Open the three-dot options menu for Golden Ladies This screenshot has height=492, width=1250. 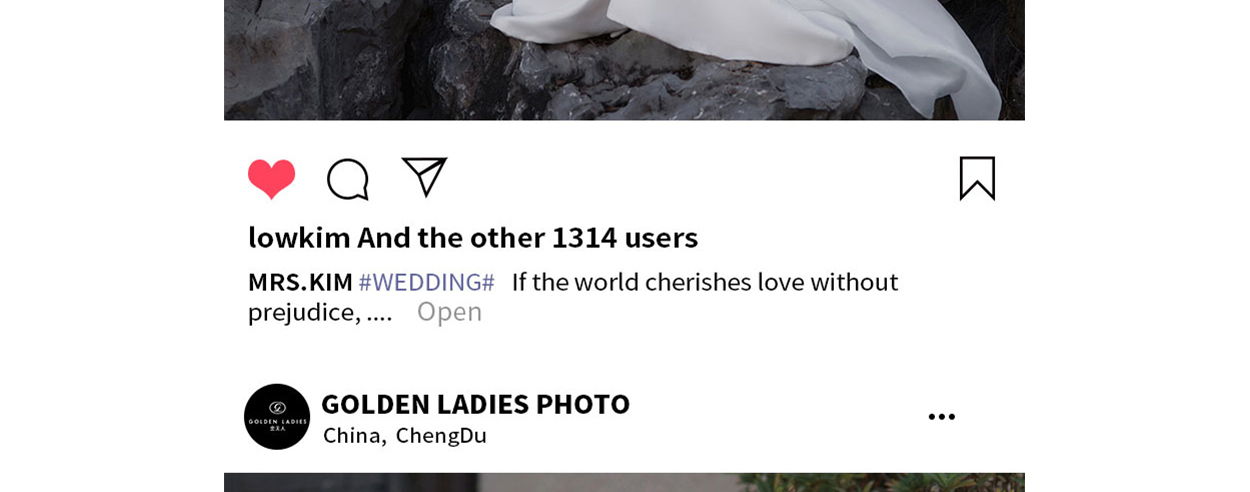941,417
